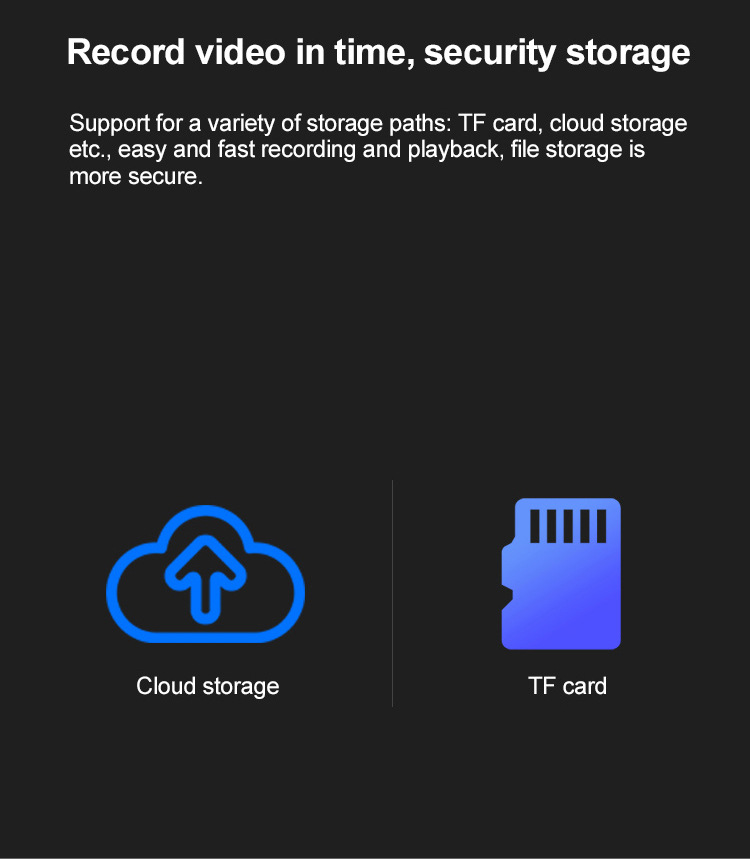This screenshot has height=859, width=750.
Task: Select the "TF card" label below the card
Action: tap(568, 686)
